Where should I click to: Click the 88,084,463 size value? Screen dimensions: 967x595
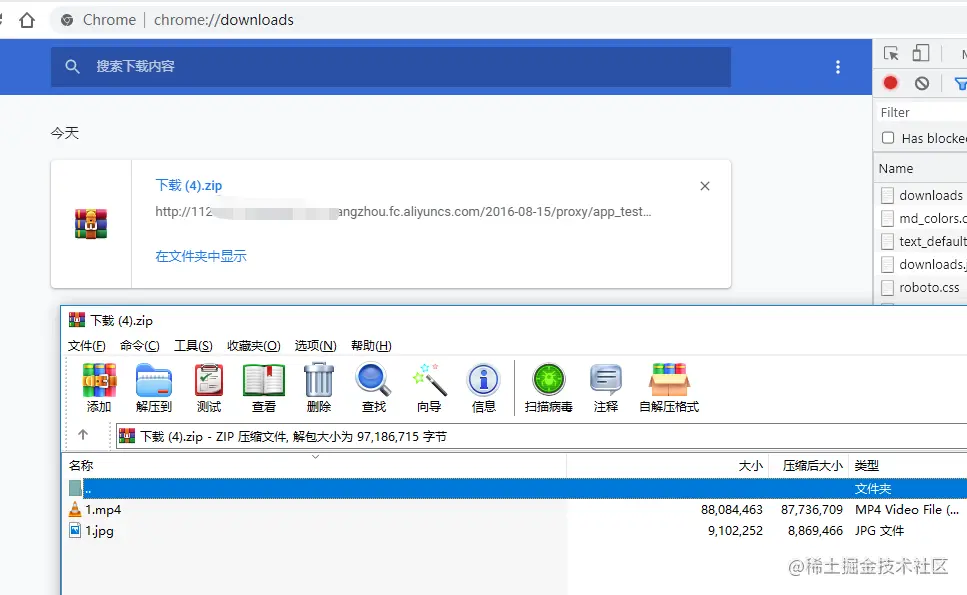pyautogui.click(x=731, y=510)
